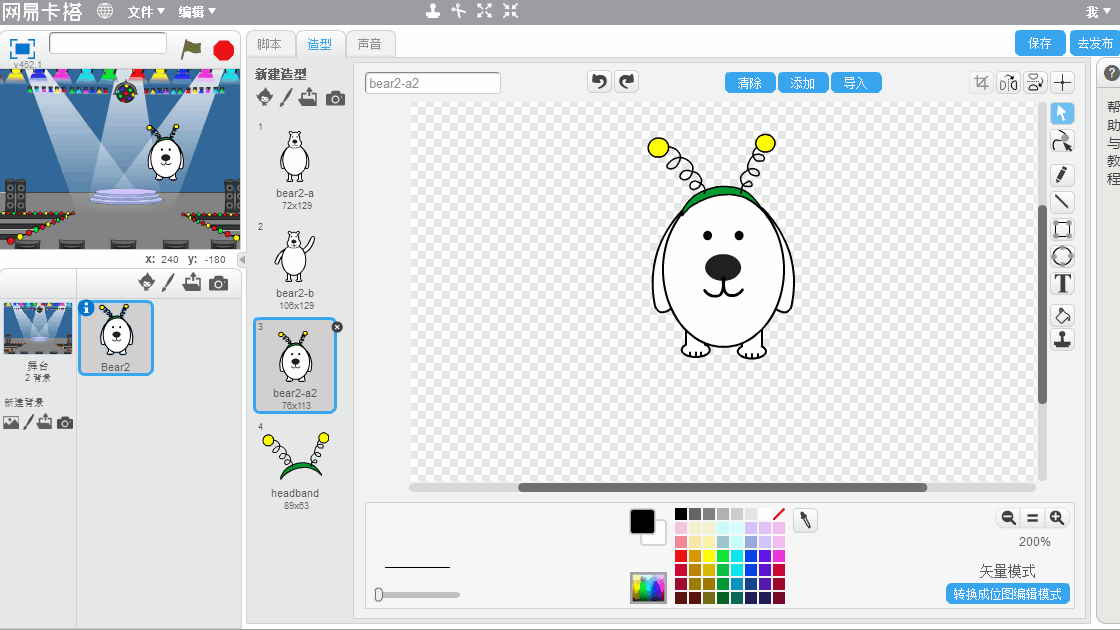Create new sprite from camera
This screenshot has height=630, width=1120.
(x=219, y=284)
